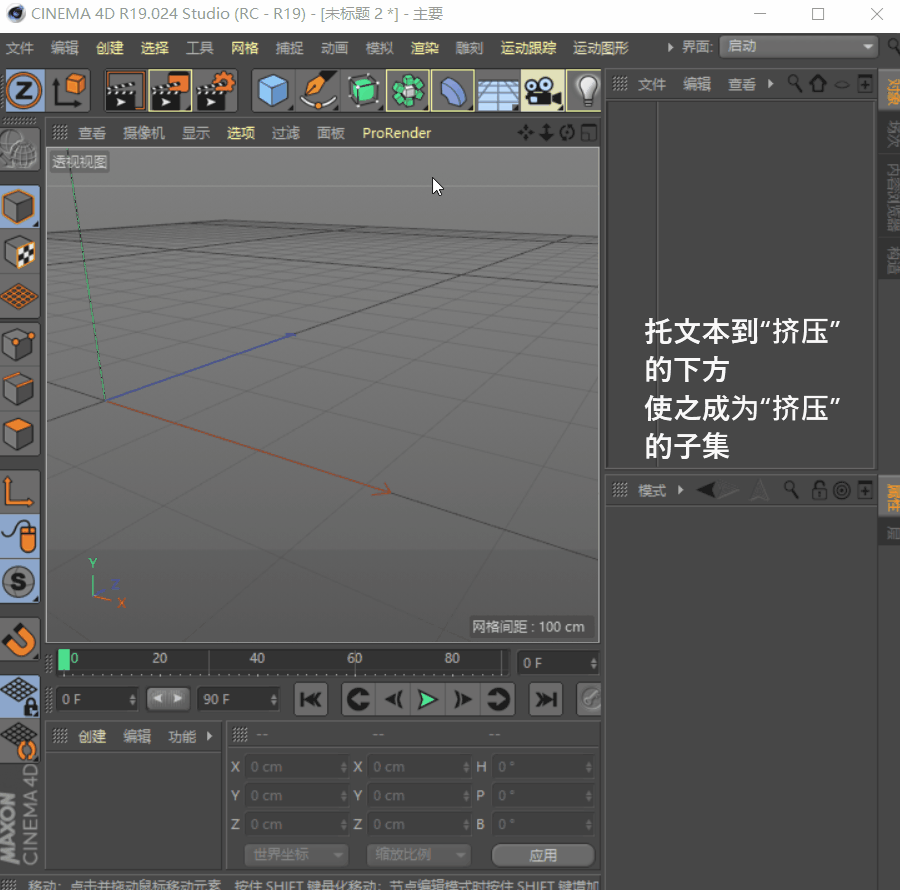This screenshot has width=900, height=890.
Task: Open the Bend deformer icon
Action: coord(452,90)
